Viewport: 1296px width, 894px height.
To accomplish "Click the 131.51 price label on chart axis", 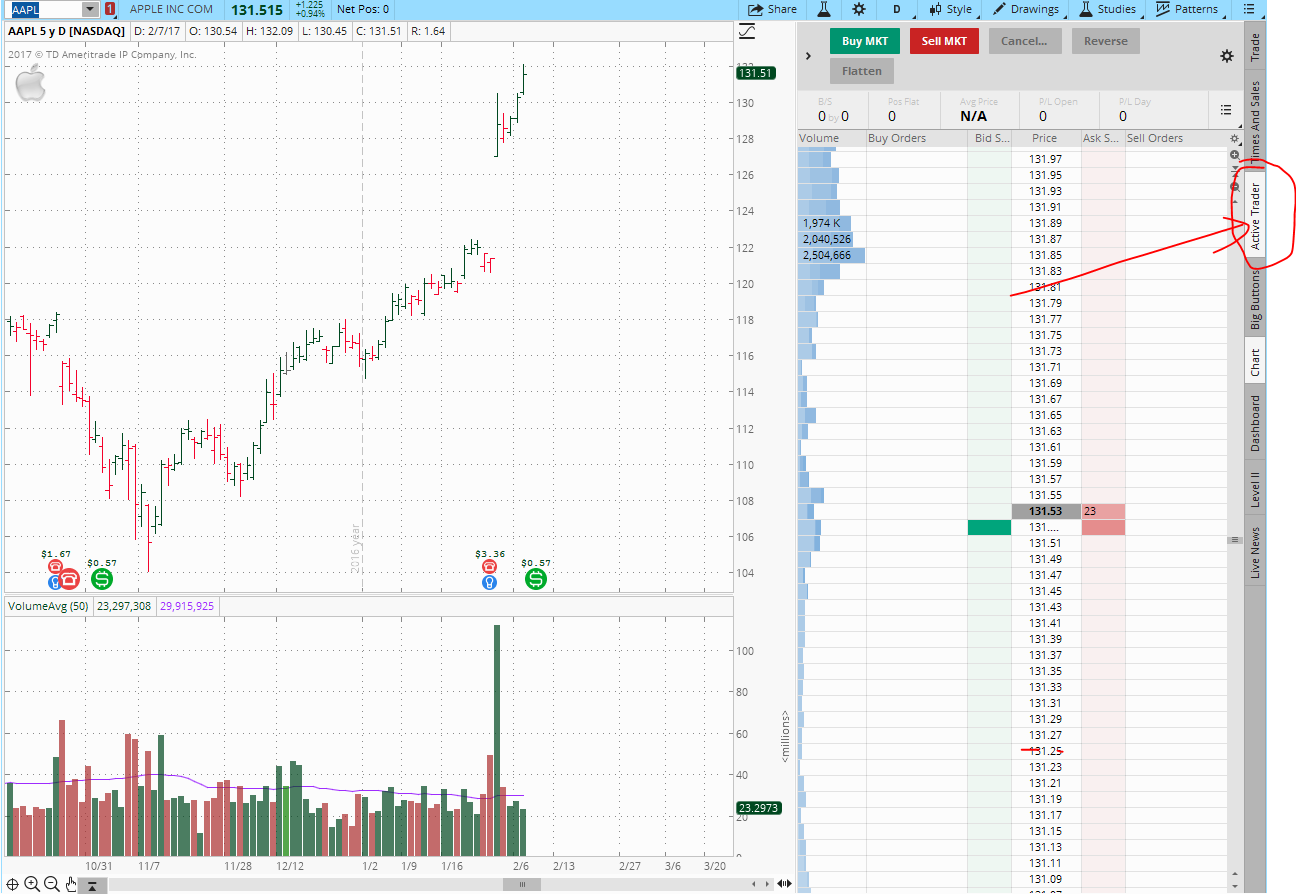I will pyautogui.click(x=755, y=73).
